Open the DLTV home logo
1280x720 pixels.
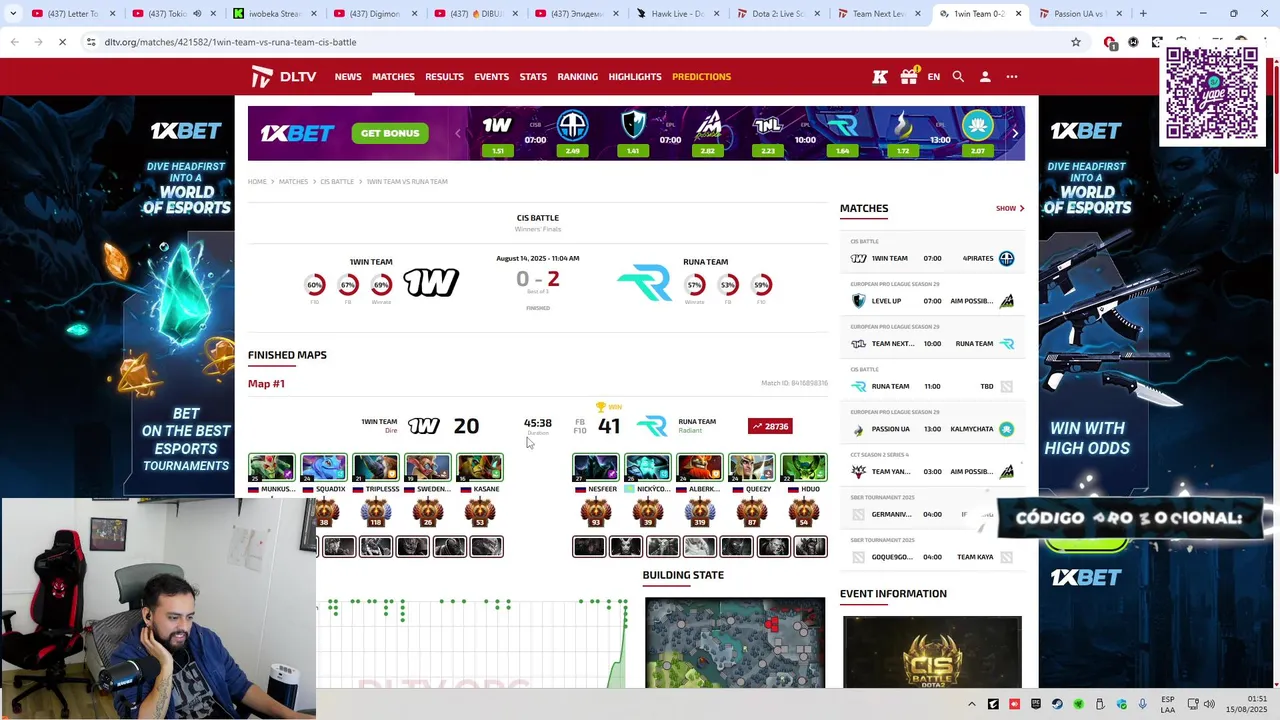284,77
